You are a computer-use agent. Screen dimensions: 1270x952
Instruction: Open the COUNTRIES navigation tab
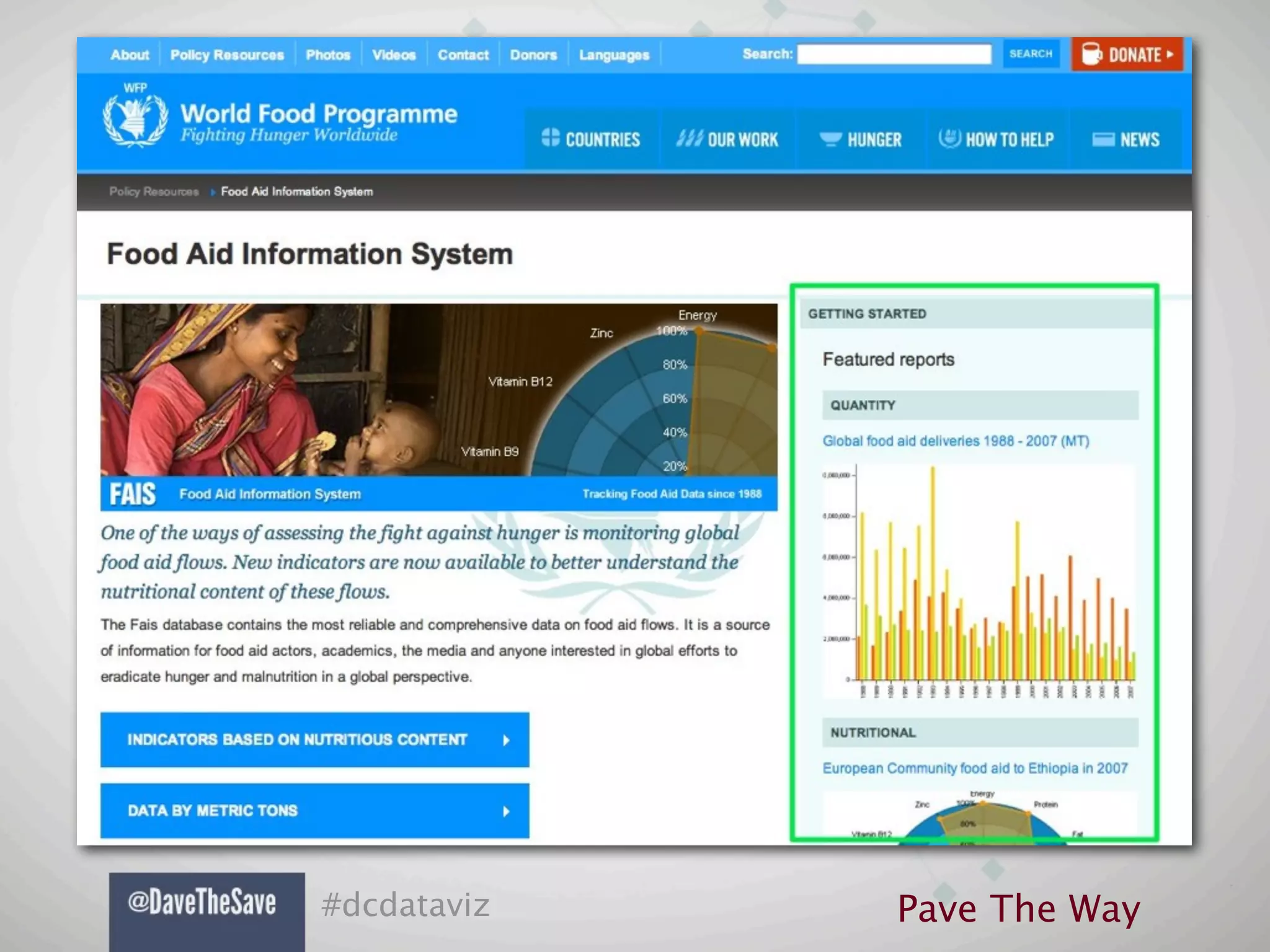(591, 139)
